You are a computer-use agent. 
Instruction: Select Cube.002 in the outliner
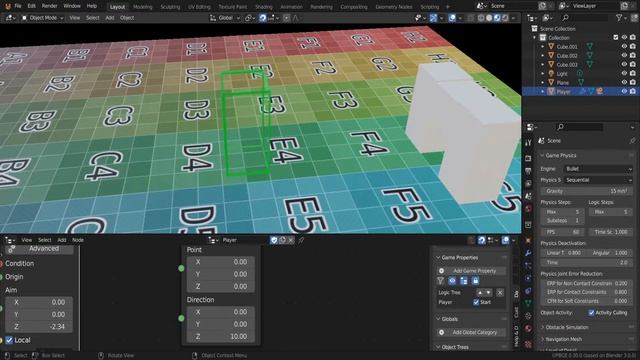click(567, 56)
